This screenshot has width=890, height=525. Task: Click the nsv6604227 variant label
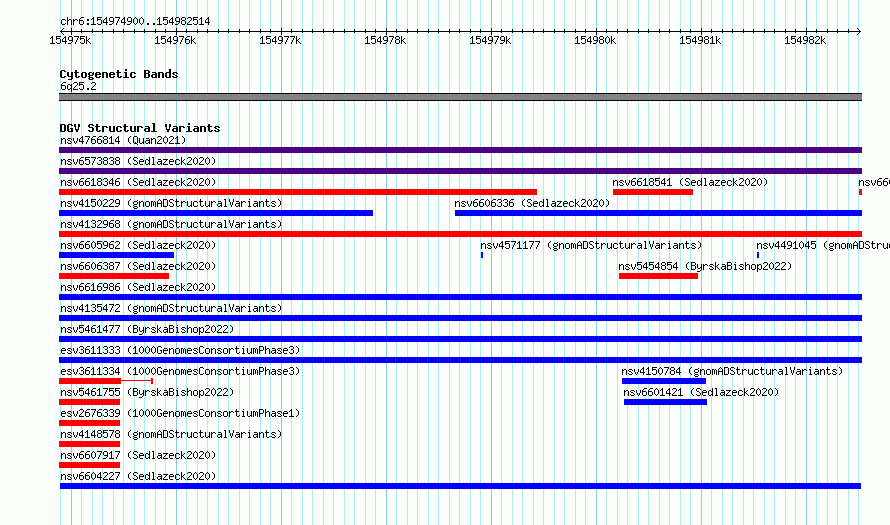(x=138, y=476)
